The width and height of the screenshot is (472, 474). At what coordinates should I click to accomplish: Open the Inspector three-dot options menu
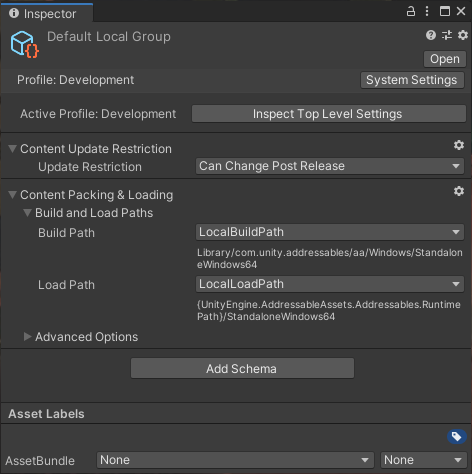tap(427, 11)
